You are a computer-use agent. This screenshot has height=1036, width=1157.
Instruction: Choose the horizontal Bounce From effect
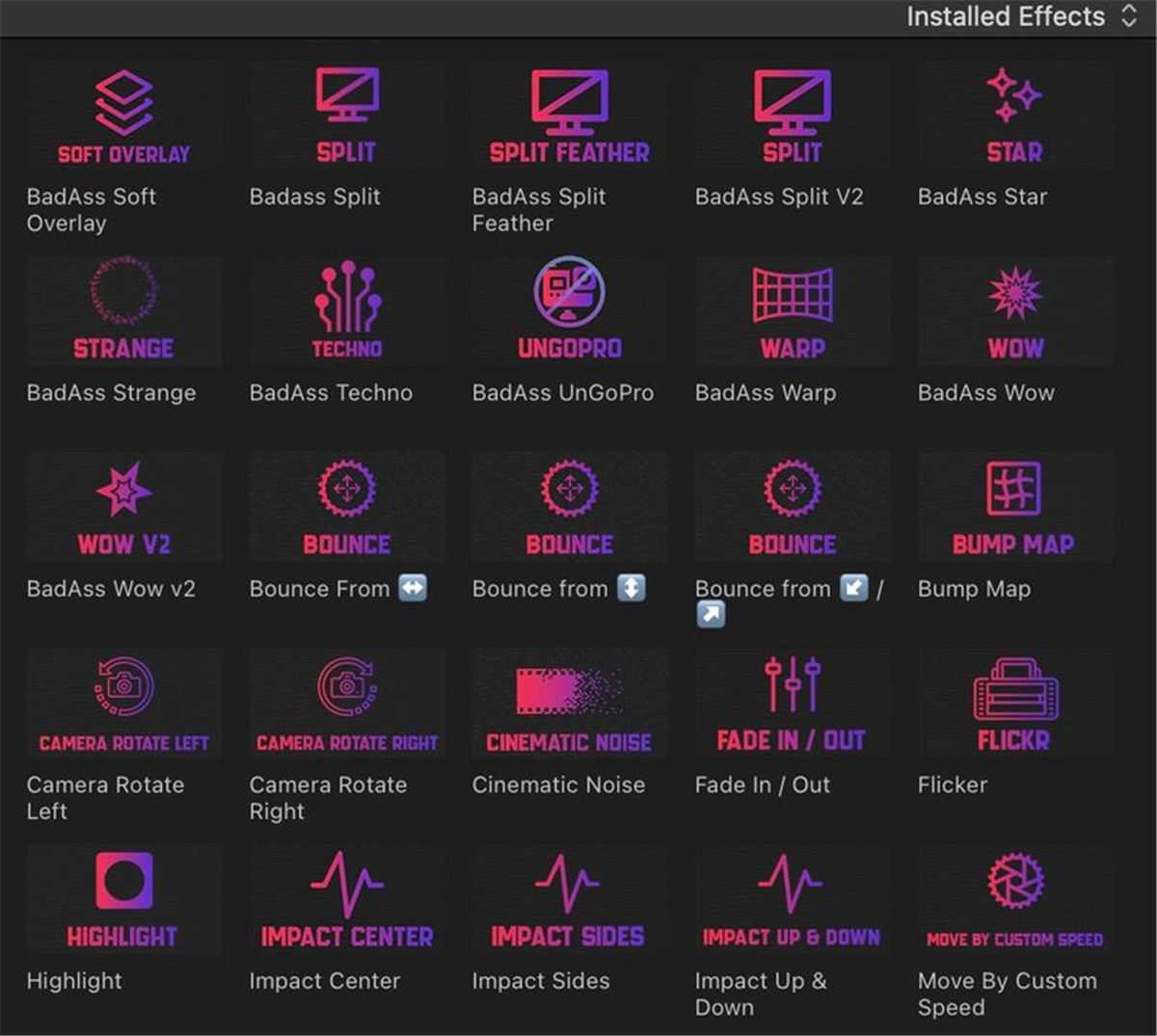coord(346,507)
